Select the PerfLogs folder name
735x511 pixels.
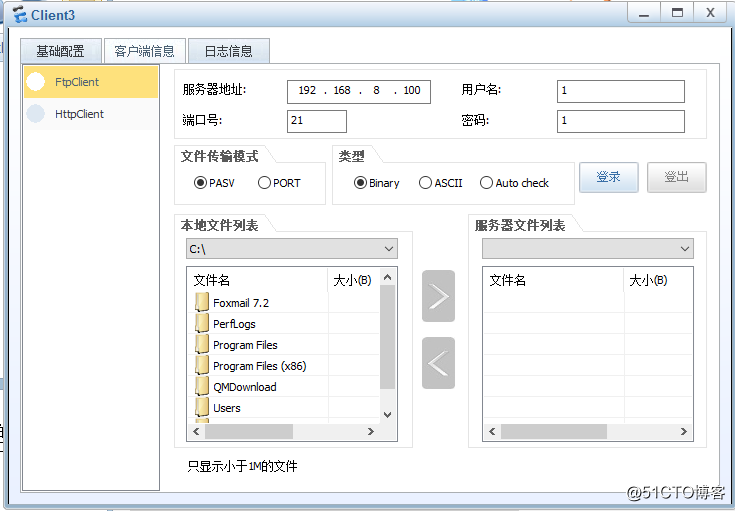pos(234,324)
